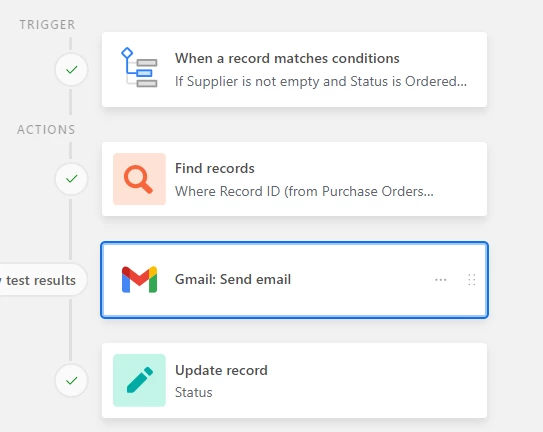Click the 'If Supplier is not empty' condition text
543x432 pixels.
pyautogui.click(x=321, y=81)
